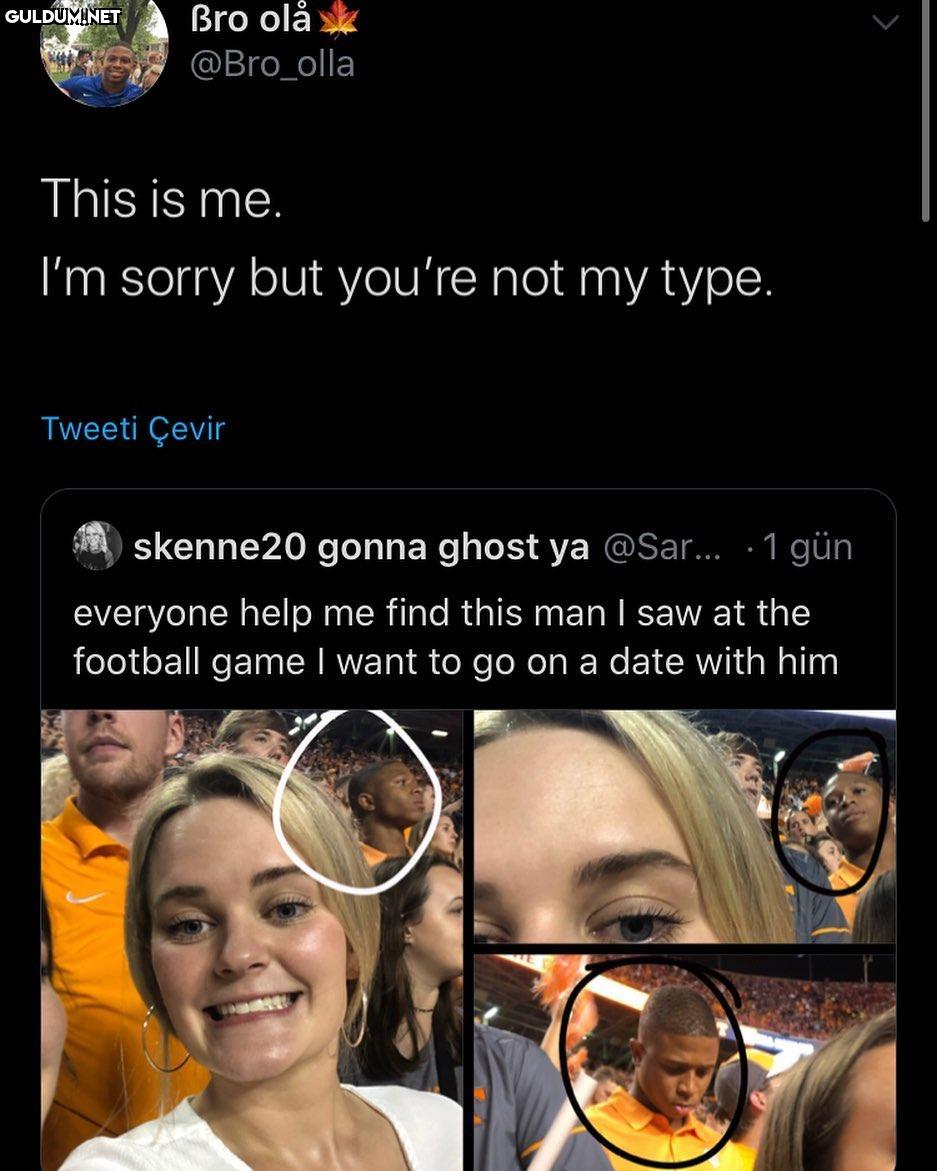This screenshot has height=1171, width=937.
Task: Click the "Tweeti Çevir" translate link
Action: (133, 429)
